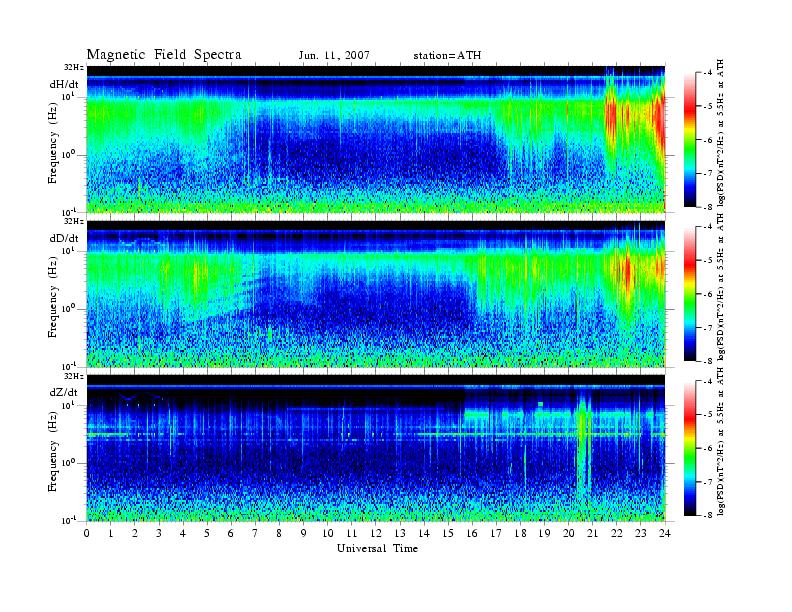Click hour 3 on time axis
The width and height of the screenshot is (792, 612).
[x=159, y=533]
